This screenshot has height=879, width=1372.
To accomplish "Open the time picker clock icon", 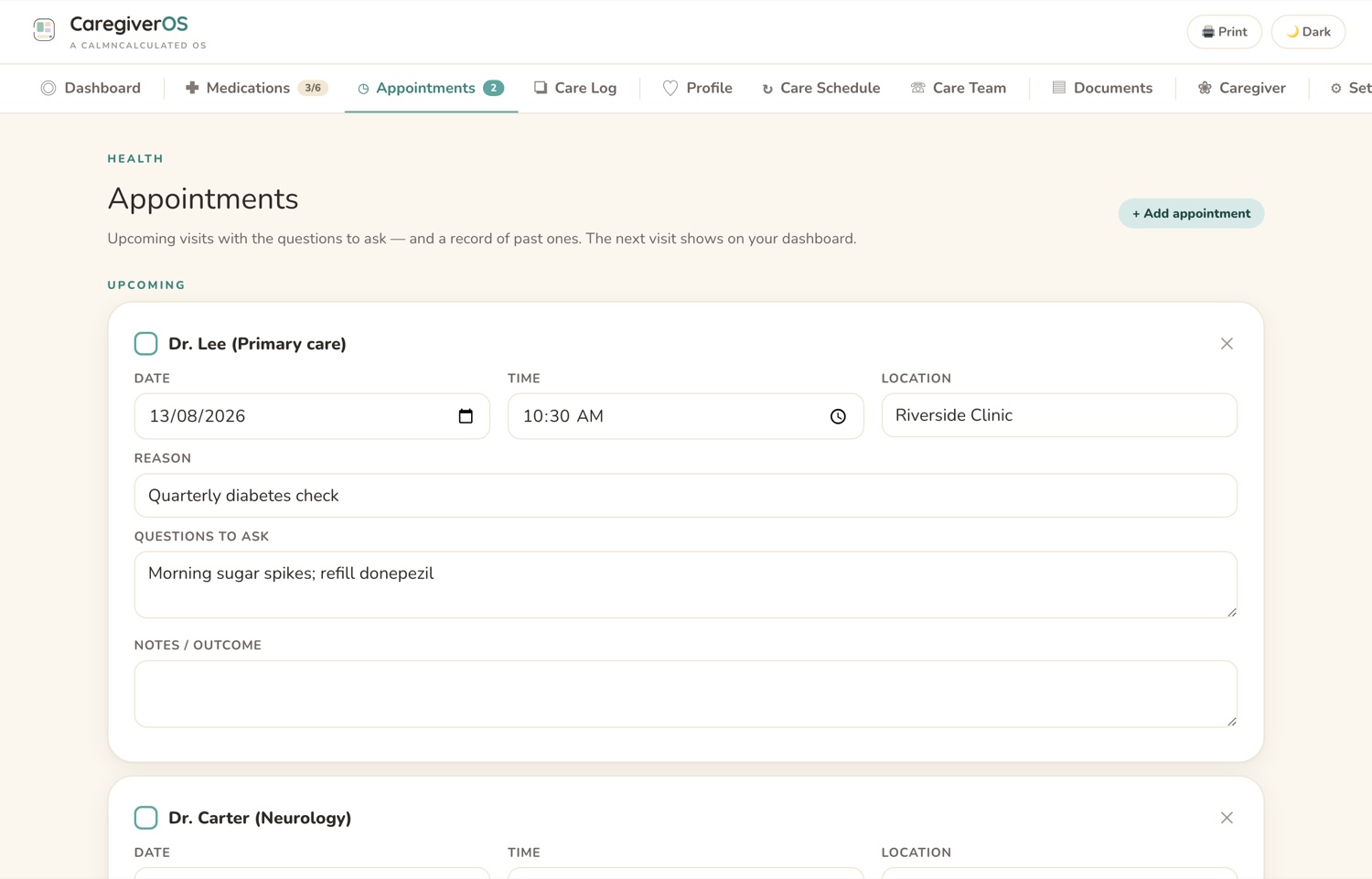I will [x=838, y=416].
